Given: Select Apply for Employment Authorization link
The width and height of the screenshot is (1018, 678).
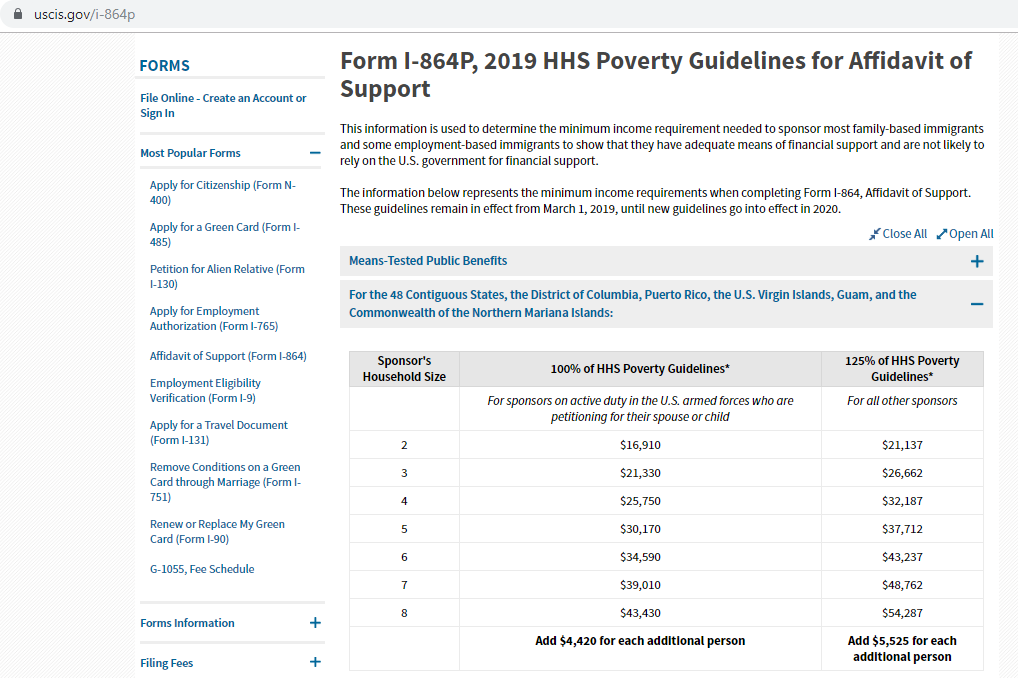Looking at the screenshot, I should pyautogui.click(x=214, y=319).
